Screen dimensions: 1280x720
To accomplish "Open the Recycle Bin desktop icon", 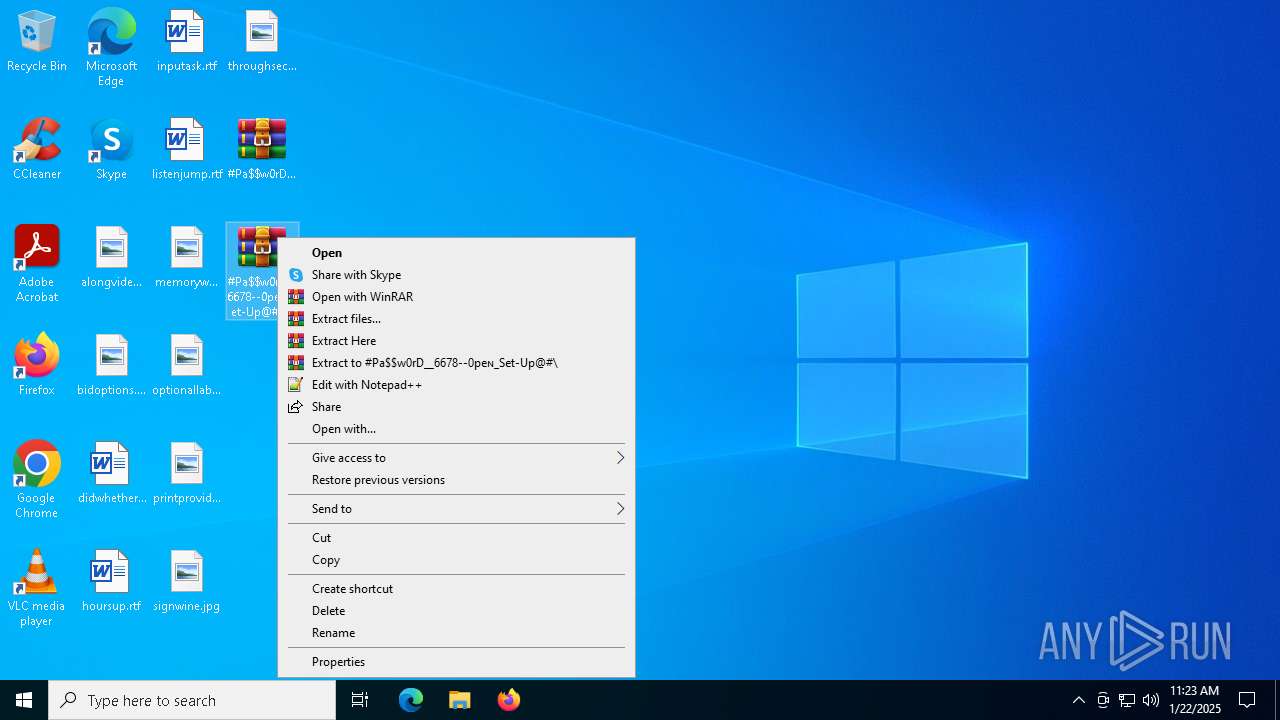I will [x=37, y=41].
